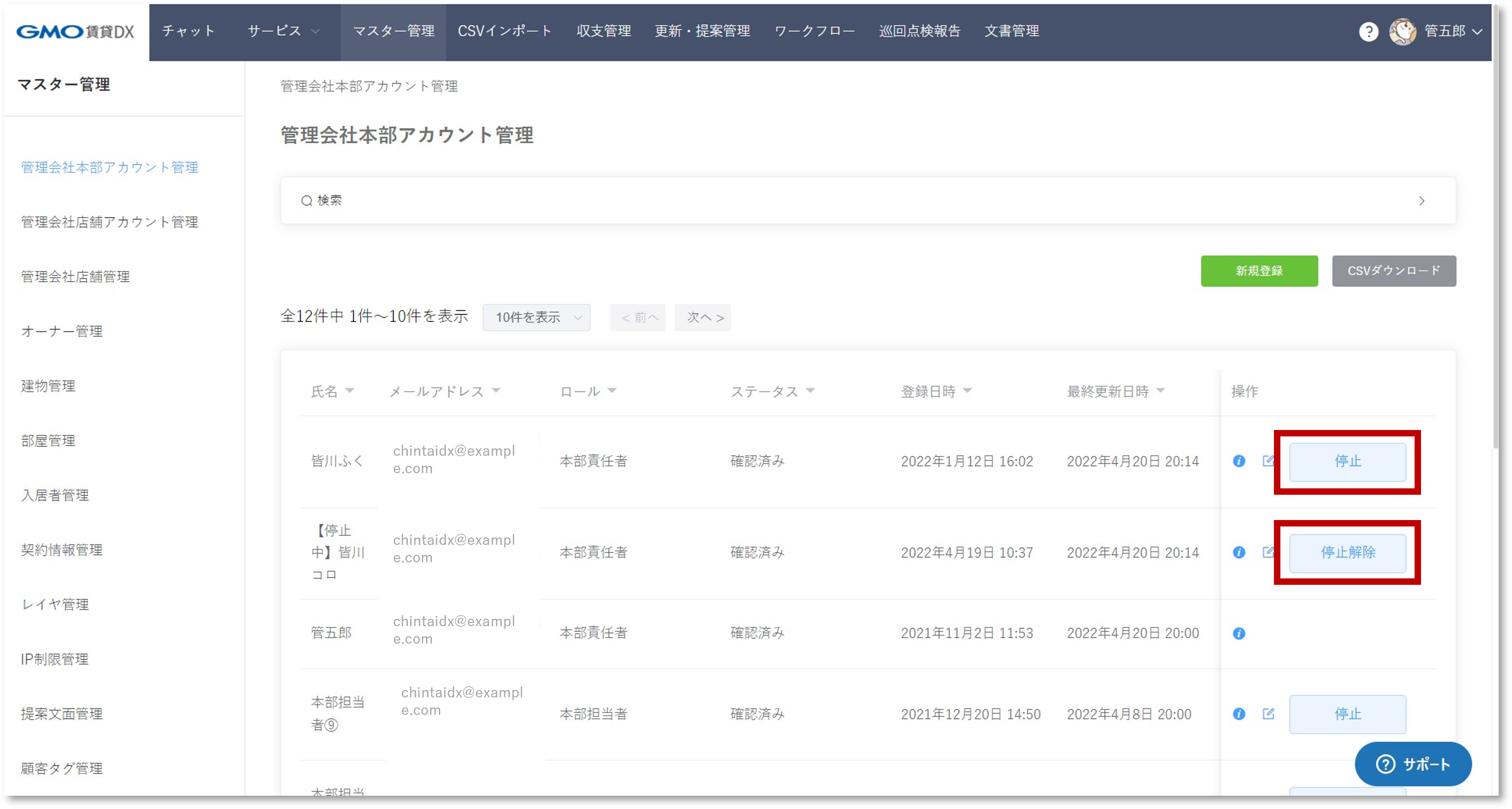Click info icon for 管五郎 row
The height and width of the screenshot is (809, 1512).
[1239, 633]
